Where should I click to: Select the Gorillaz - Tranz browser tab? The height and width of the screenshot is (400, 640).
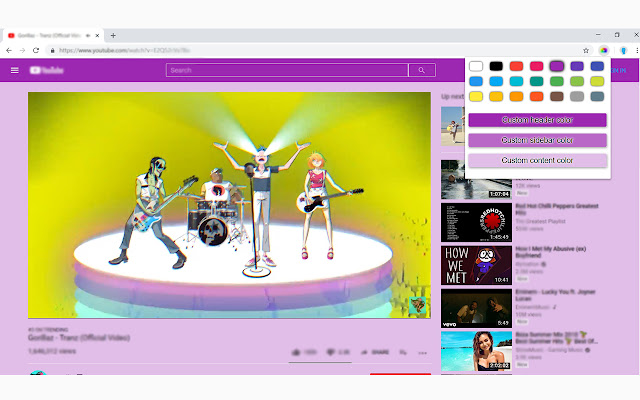pyautogui.click(x=50, y=35)
